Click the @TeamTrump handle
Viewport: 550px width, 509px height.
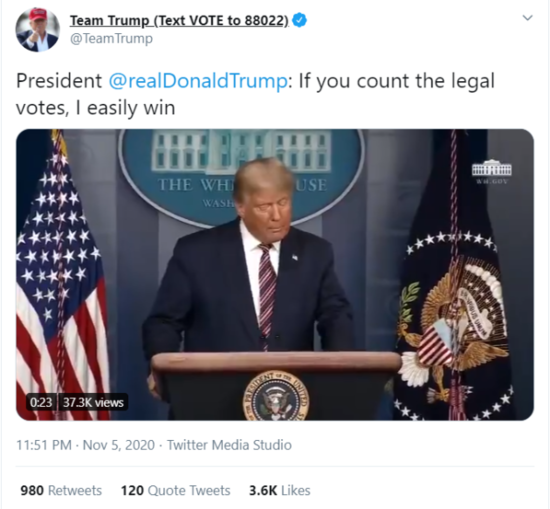(112, 38)
